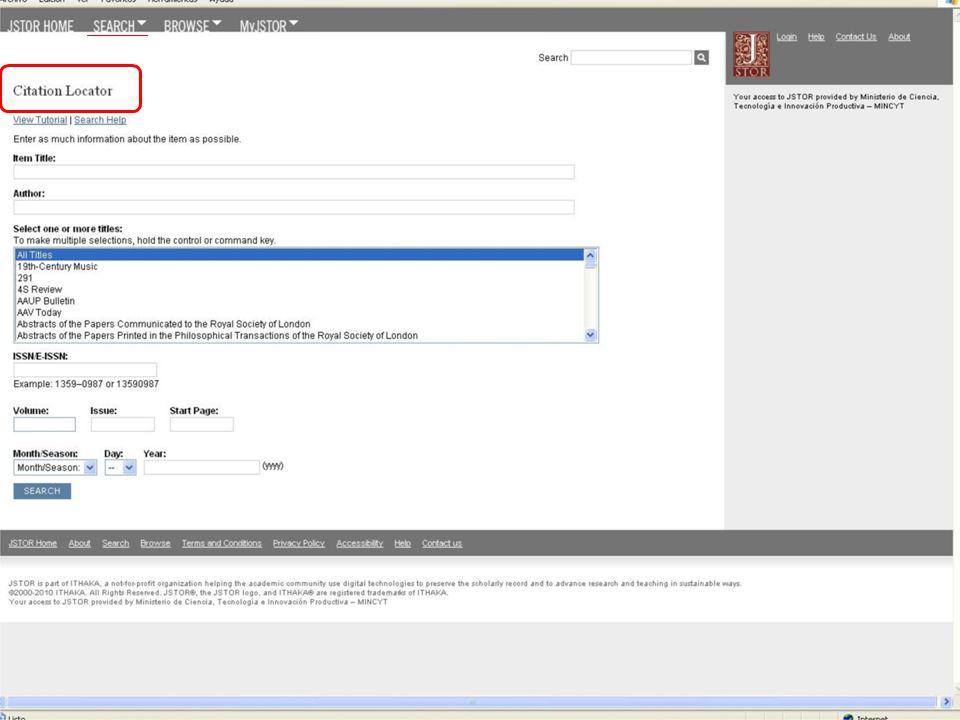Open Contact Us link in header

click(x=856, y=37)
